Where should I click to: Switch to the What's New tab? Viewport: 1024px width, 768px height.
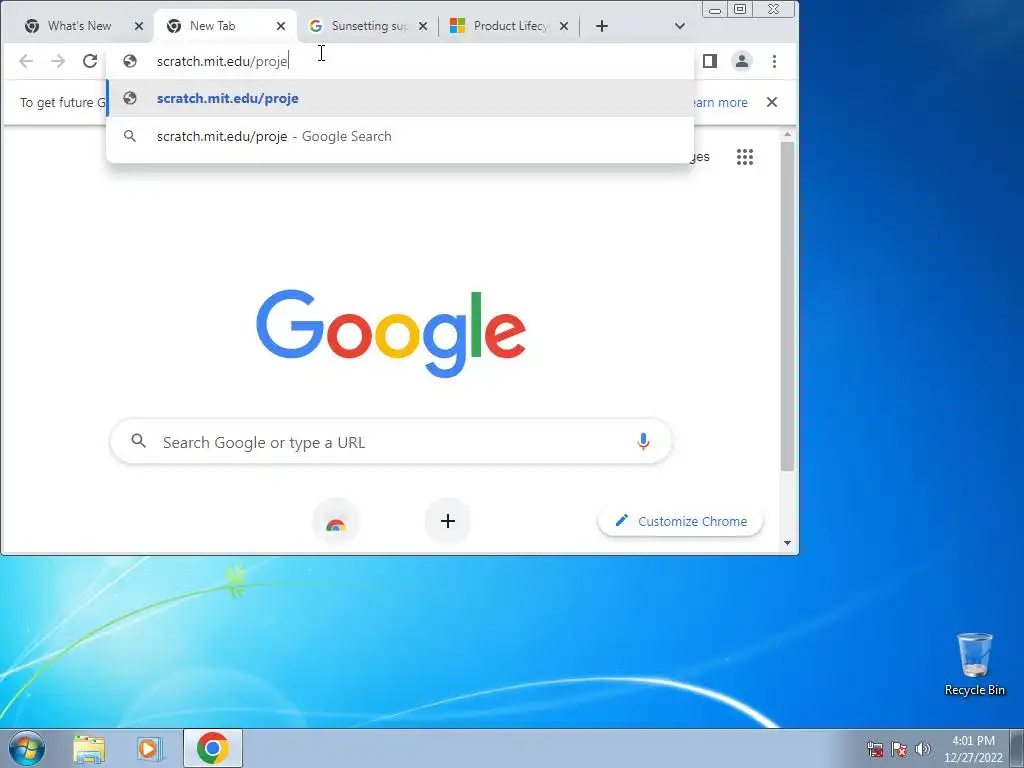click(78, 26)
